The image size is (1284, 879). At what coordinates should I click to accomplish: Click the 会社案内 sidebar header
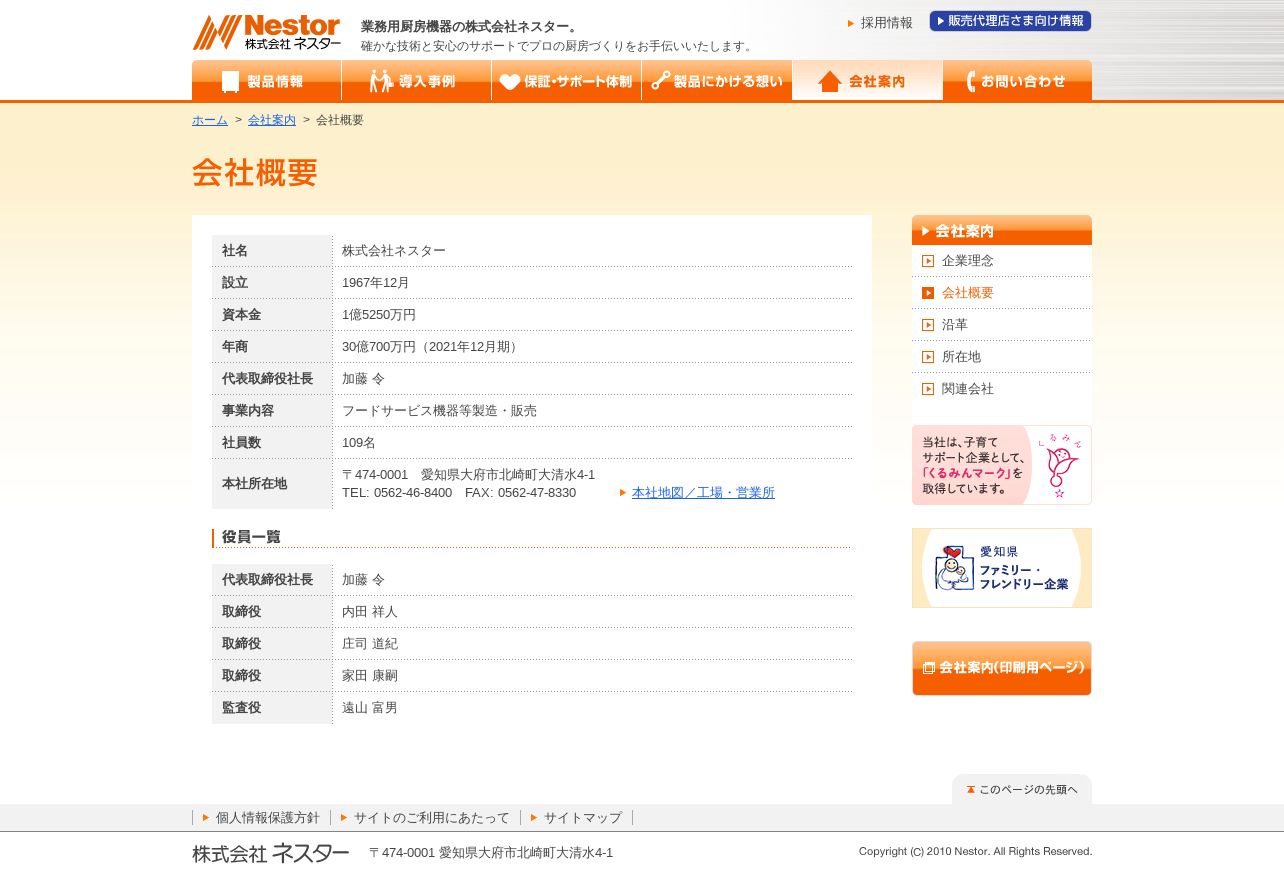[x=1001, y=230]
